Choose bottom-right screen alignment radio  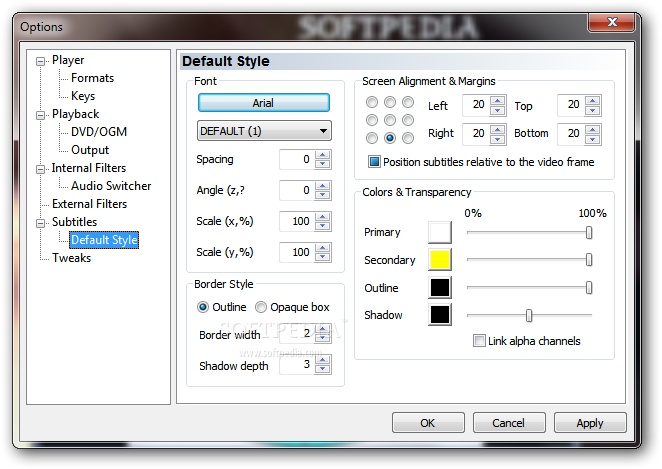coord(408,138)
